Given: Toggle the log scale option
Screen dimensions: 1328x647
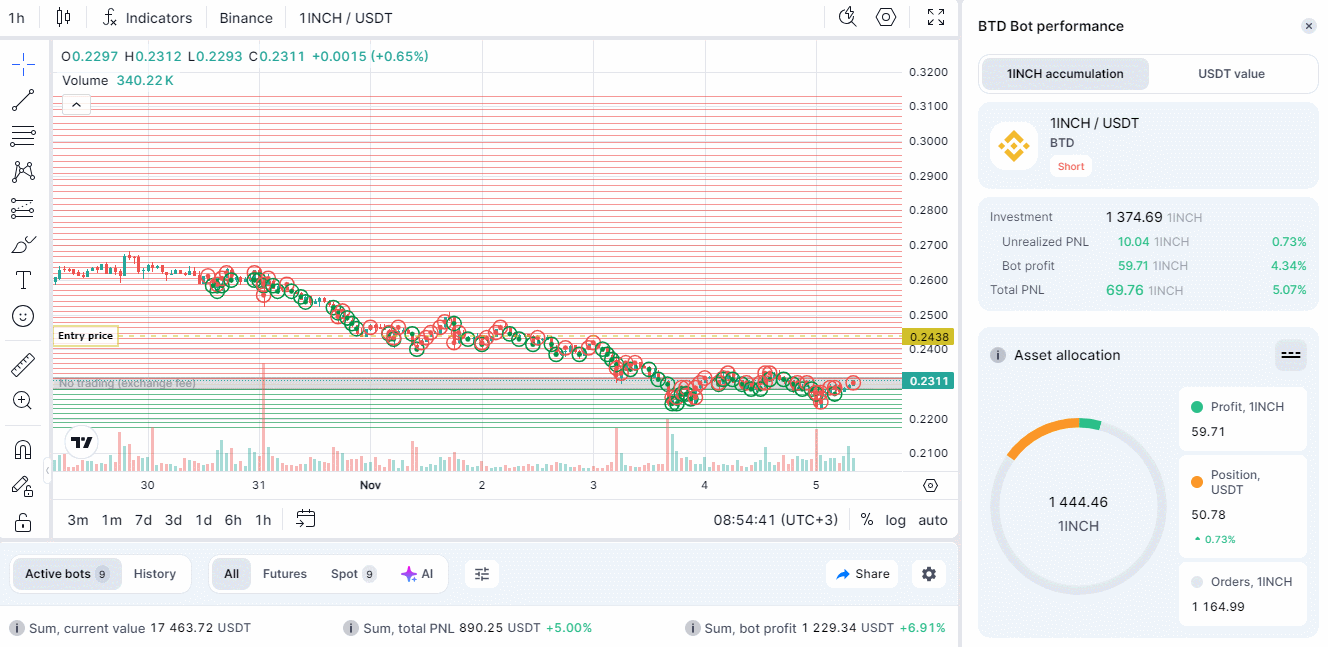Looking at the screenshot, I should click(895, 520).
